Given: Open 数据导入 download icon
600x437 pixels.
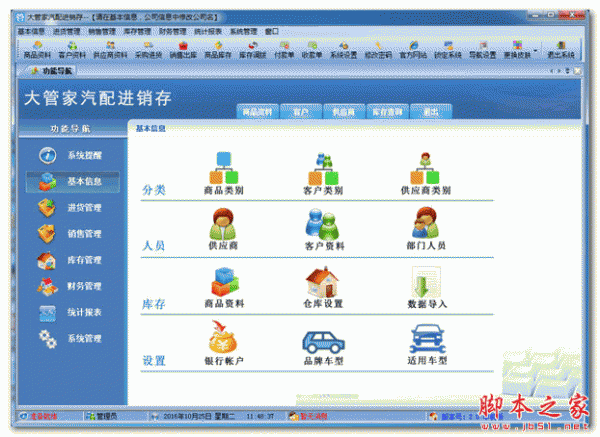Looking at the screenshot, I should (x=427, y=287).
